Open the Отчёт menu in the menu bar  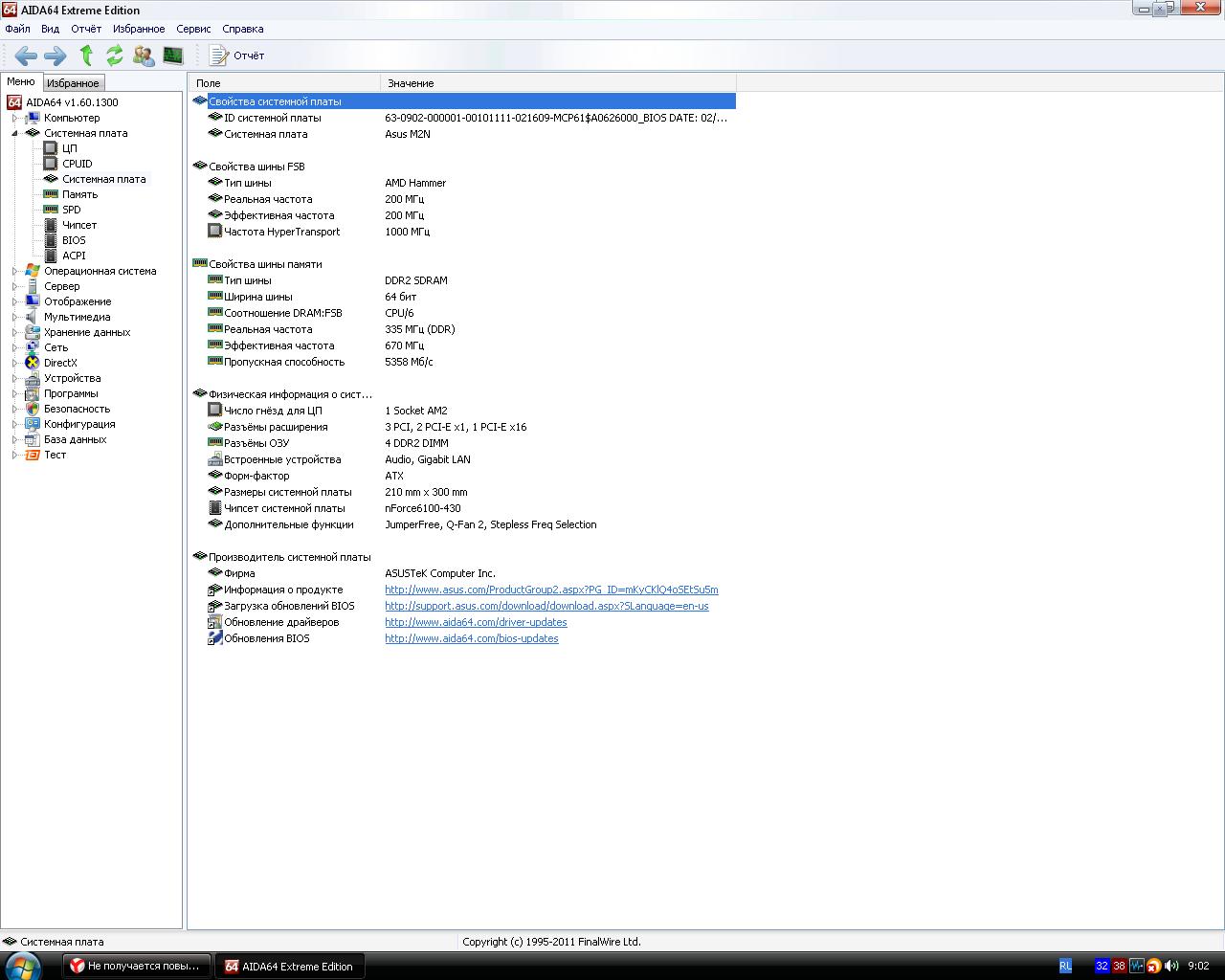[86, 29]
